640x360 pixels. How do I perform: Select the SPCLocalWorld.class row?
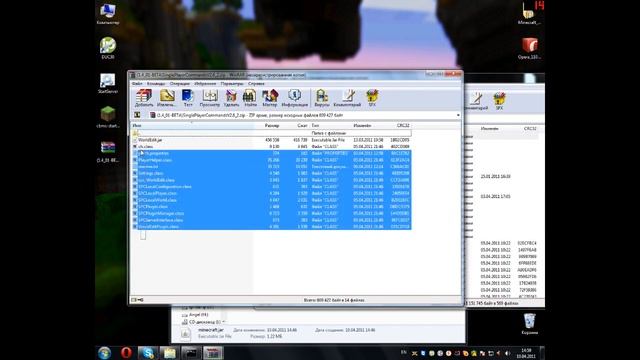pyautogui.click(x=272, y=200)
